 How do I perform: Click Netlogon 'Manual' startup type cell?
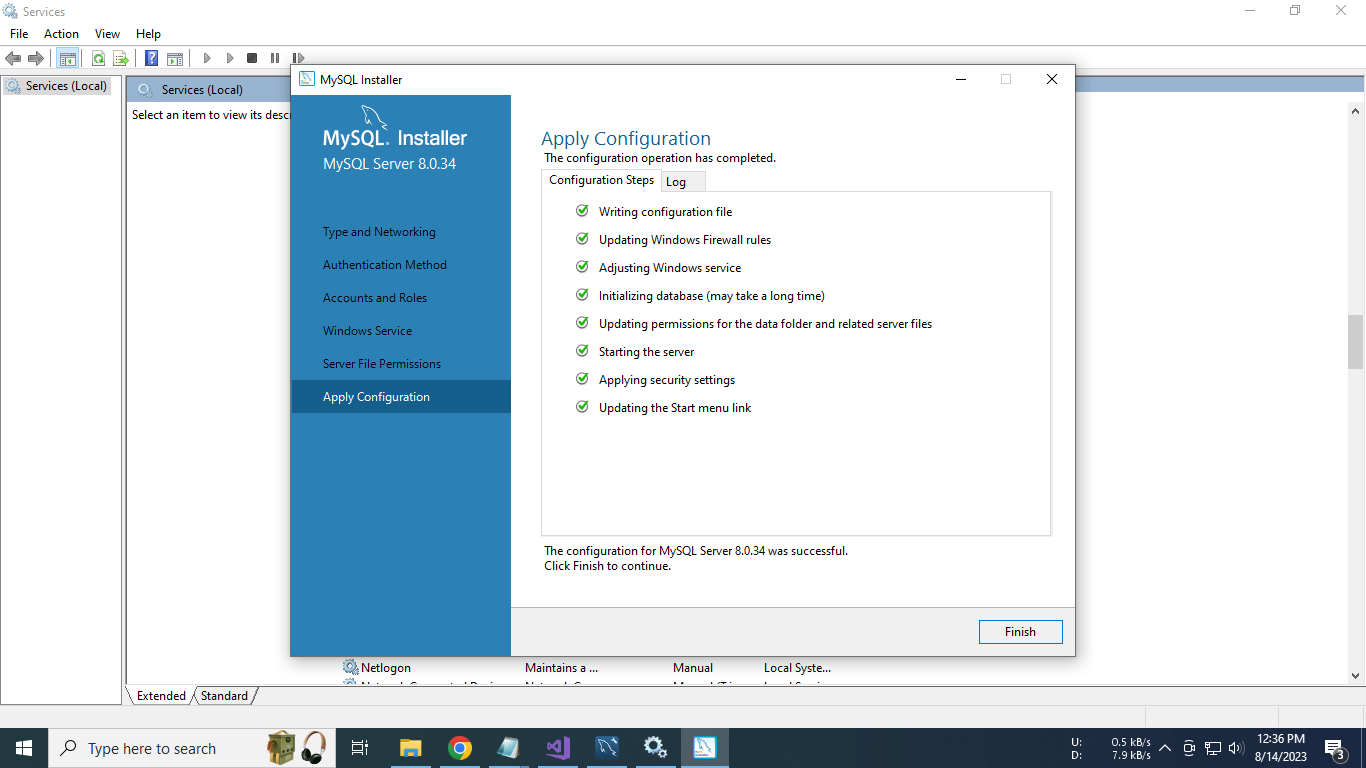point(693,667)
